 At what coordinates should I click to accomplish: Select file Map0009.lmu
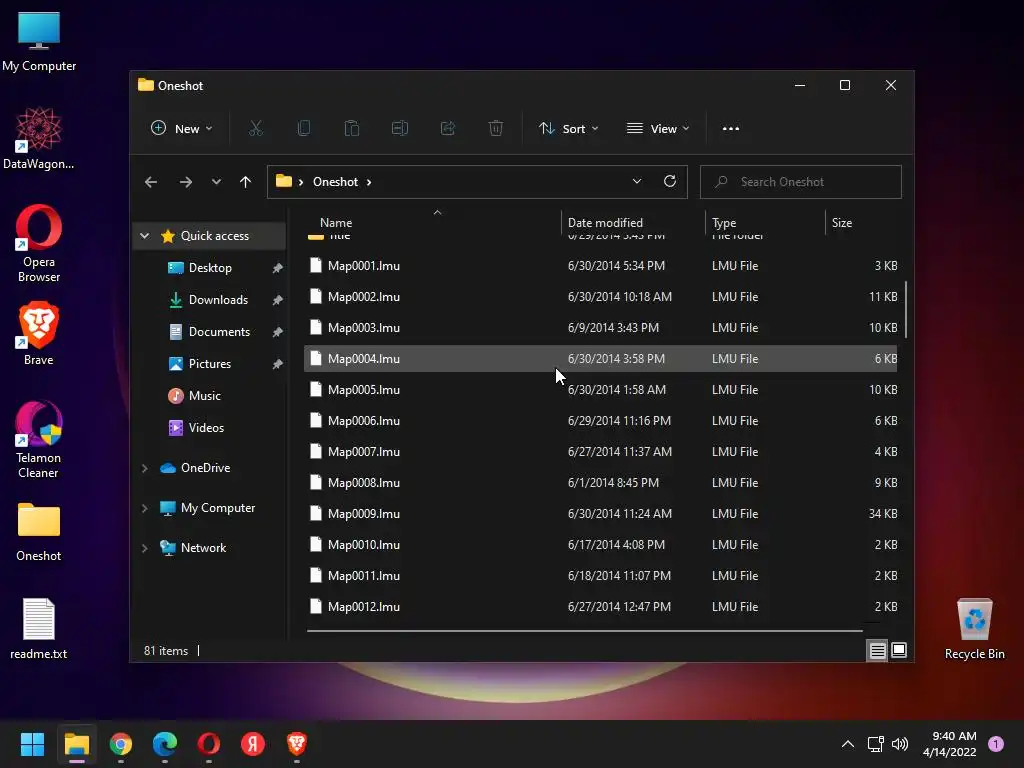tap(600, 514)
